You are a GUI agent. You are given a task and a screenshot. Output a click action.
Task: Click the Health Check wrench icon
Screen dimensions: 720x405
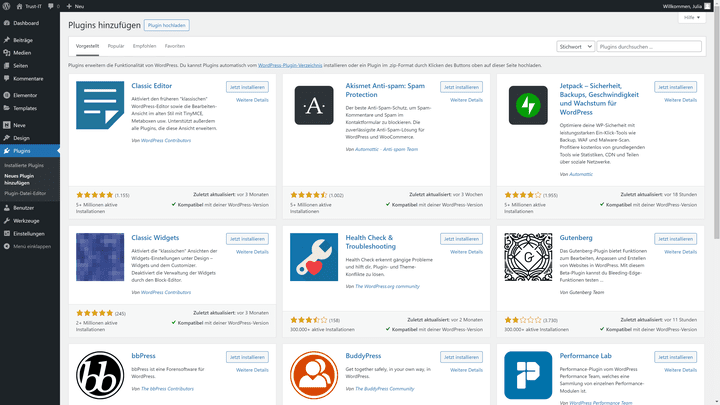(x=314, y=257)
